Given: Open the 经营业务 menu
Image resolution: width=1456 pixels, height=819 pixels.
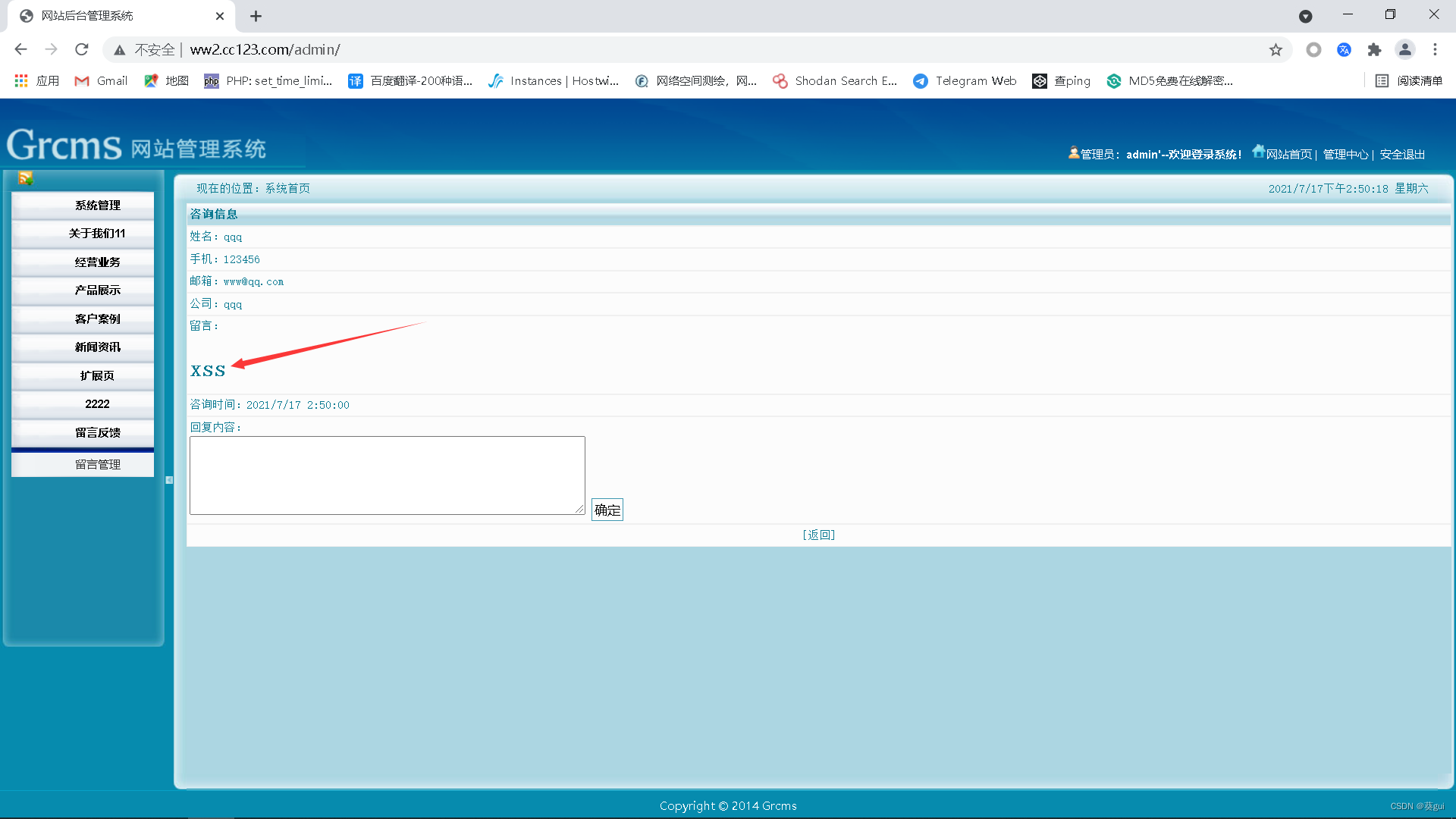Looking at the screenshot, I should coord(83,262).
